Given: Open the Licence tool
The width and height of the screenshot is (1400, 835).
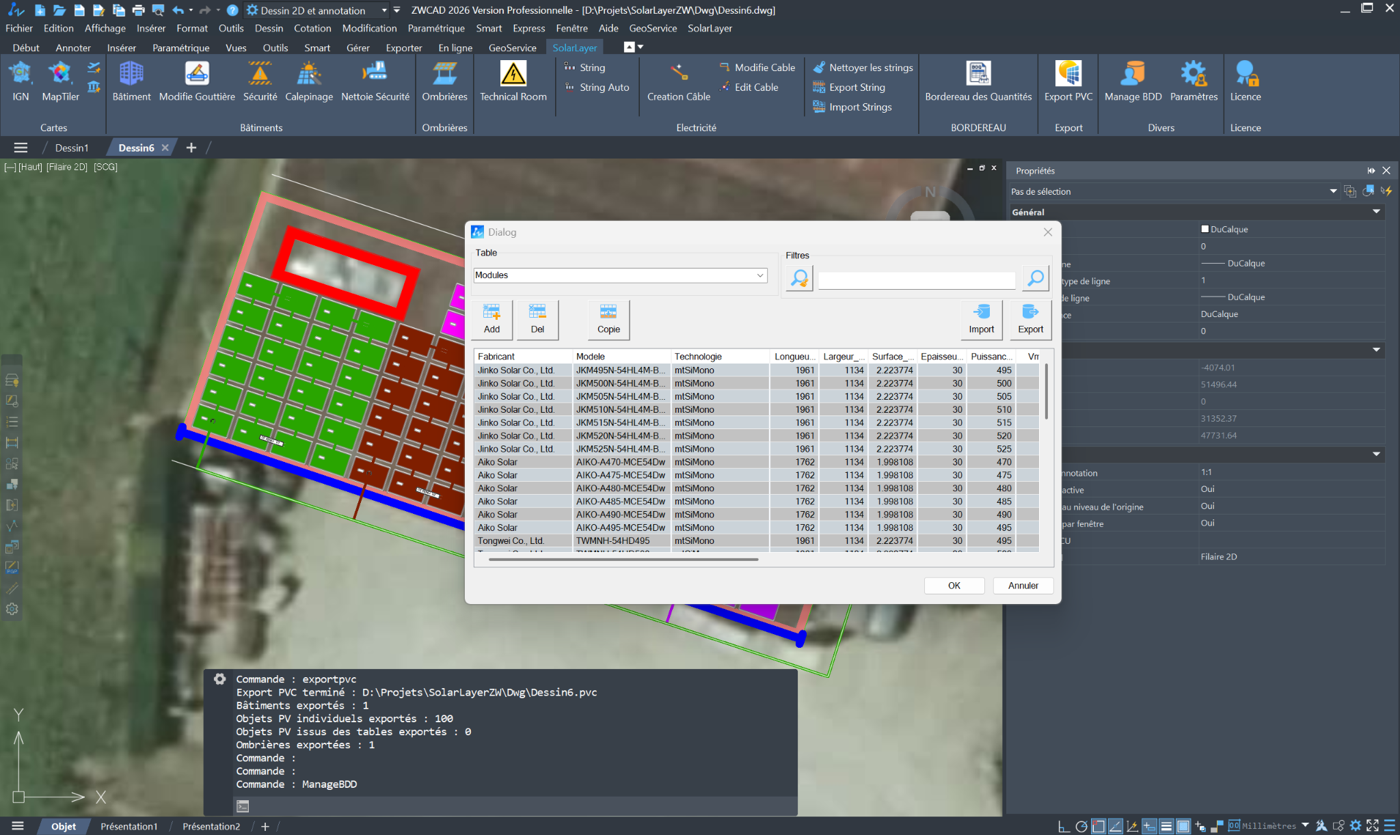Looking at the screenshot, I should (1246, 81).
